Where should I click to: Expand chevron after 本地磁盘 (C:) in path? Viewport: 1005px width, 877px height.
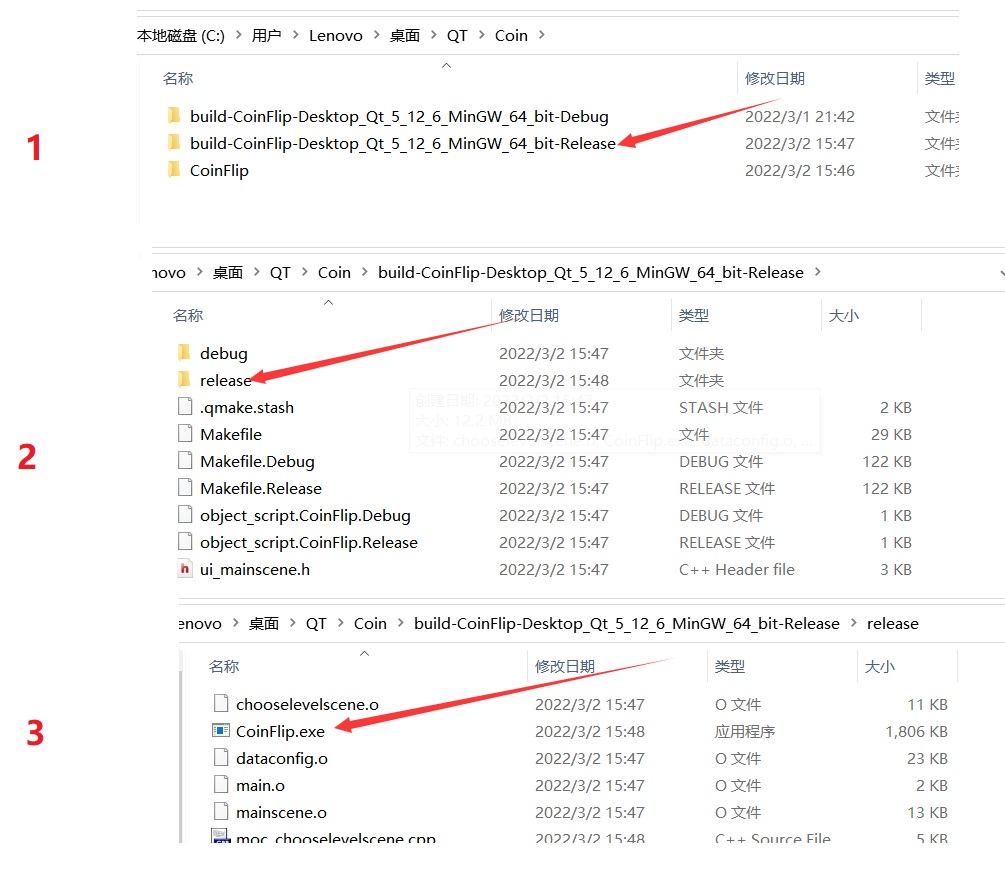[x=238, y=35]
